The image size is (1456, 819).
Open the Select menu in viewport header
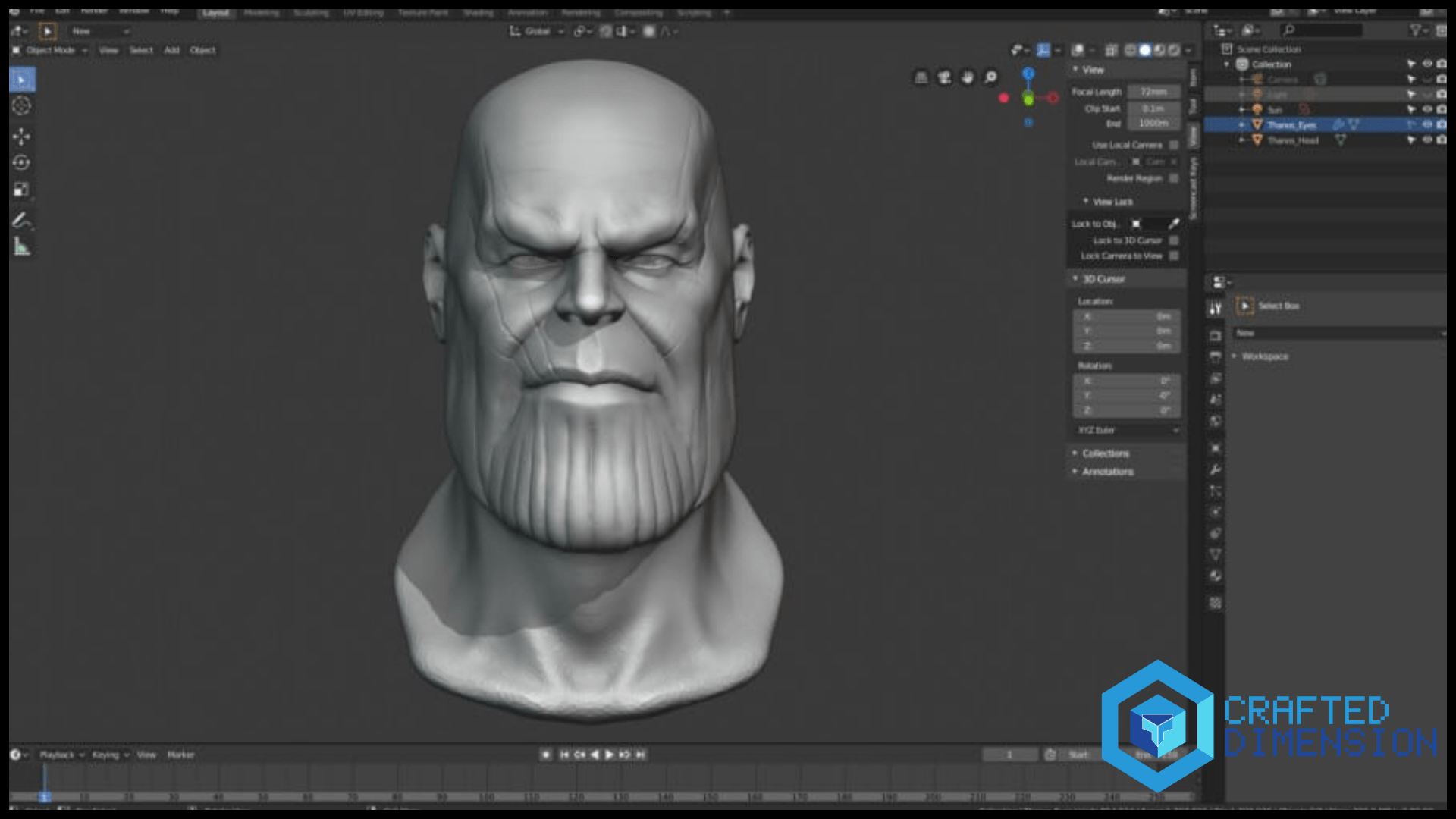(x=141, y=50)
